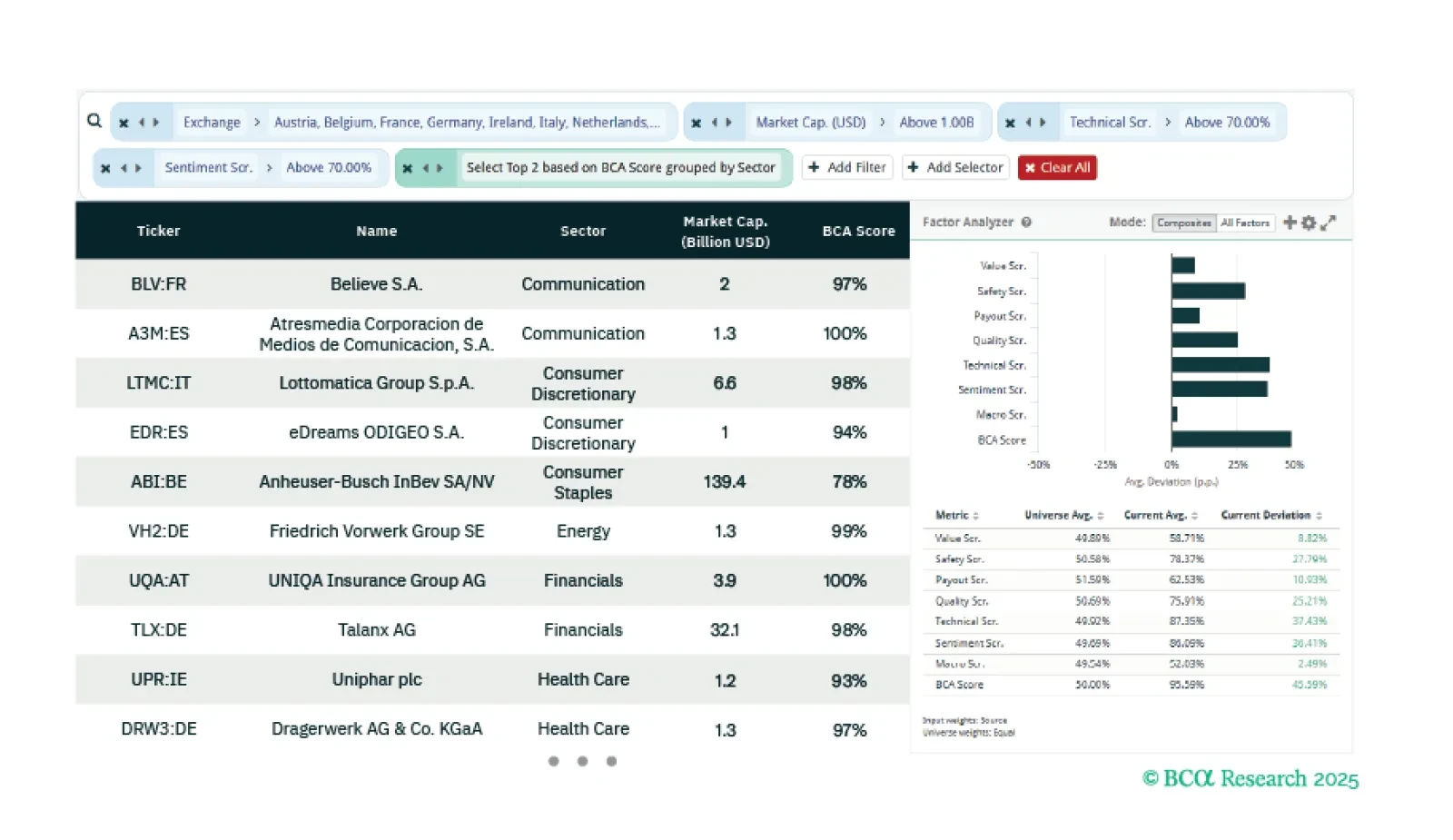Screen dimensions: 1453x840
Task: Open Exchange countries value list
Action: tap(466, 122)
